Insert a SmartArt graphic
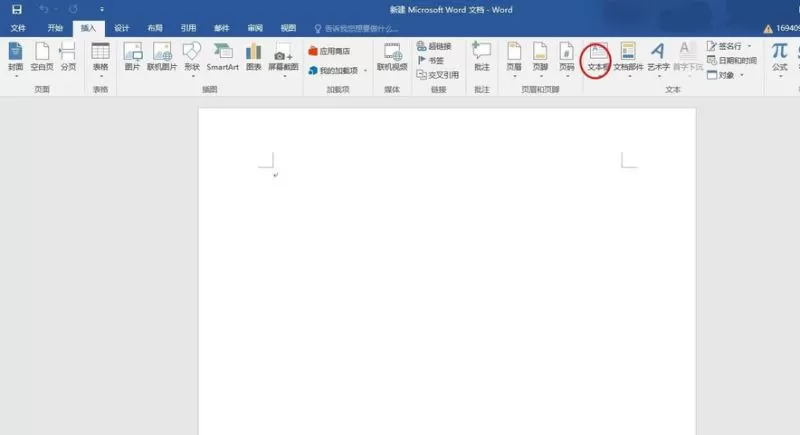 pos(222,57)
